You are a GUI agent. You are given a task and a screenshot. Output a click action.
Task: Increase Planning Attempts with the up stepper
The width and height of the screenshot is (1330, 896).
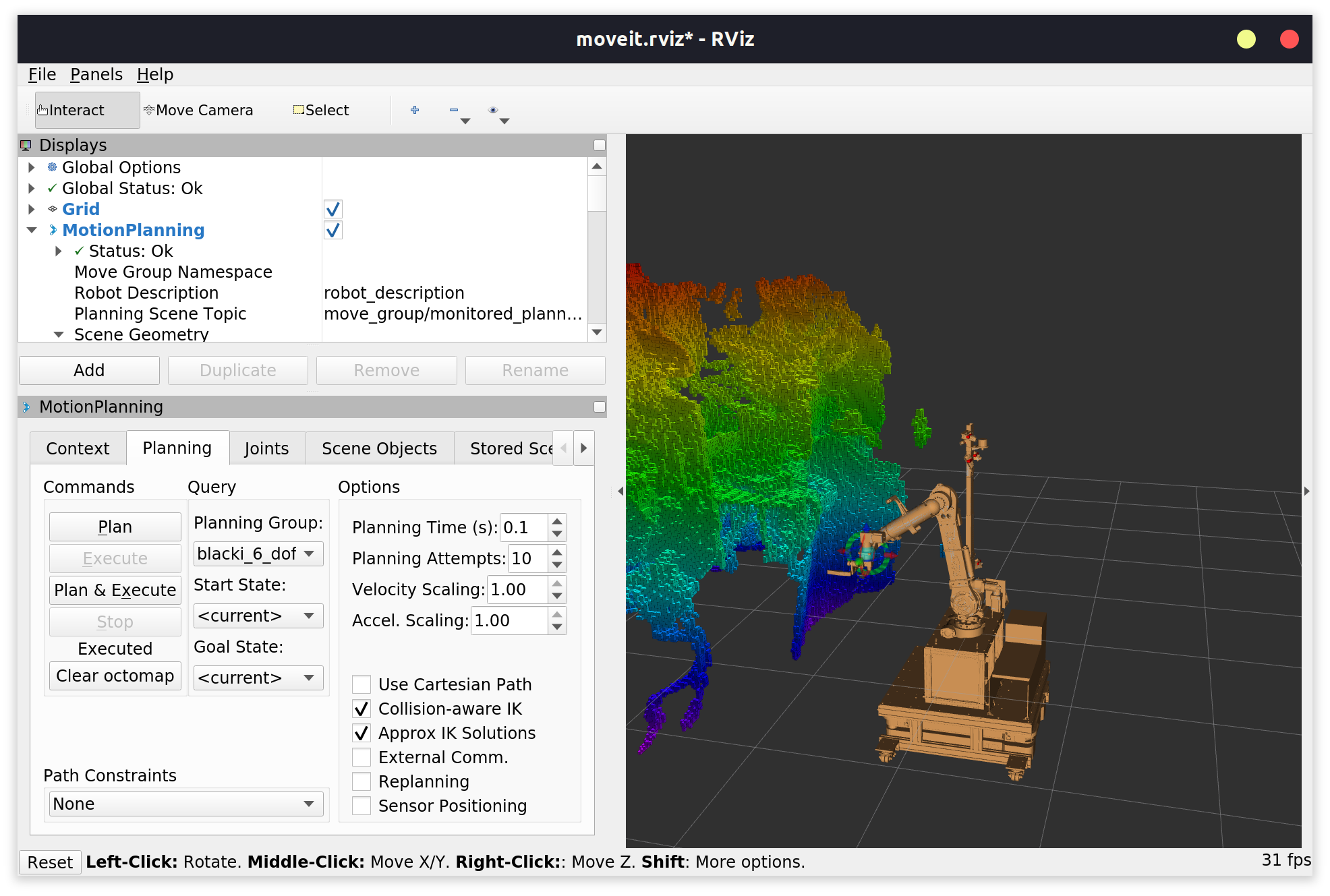click(x=556, y=554)
